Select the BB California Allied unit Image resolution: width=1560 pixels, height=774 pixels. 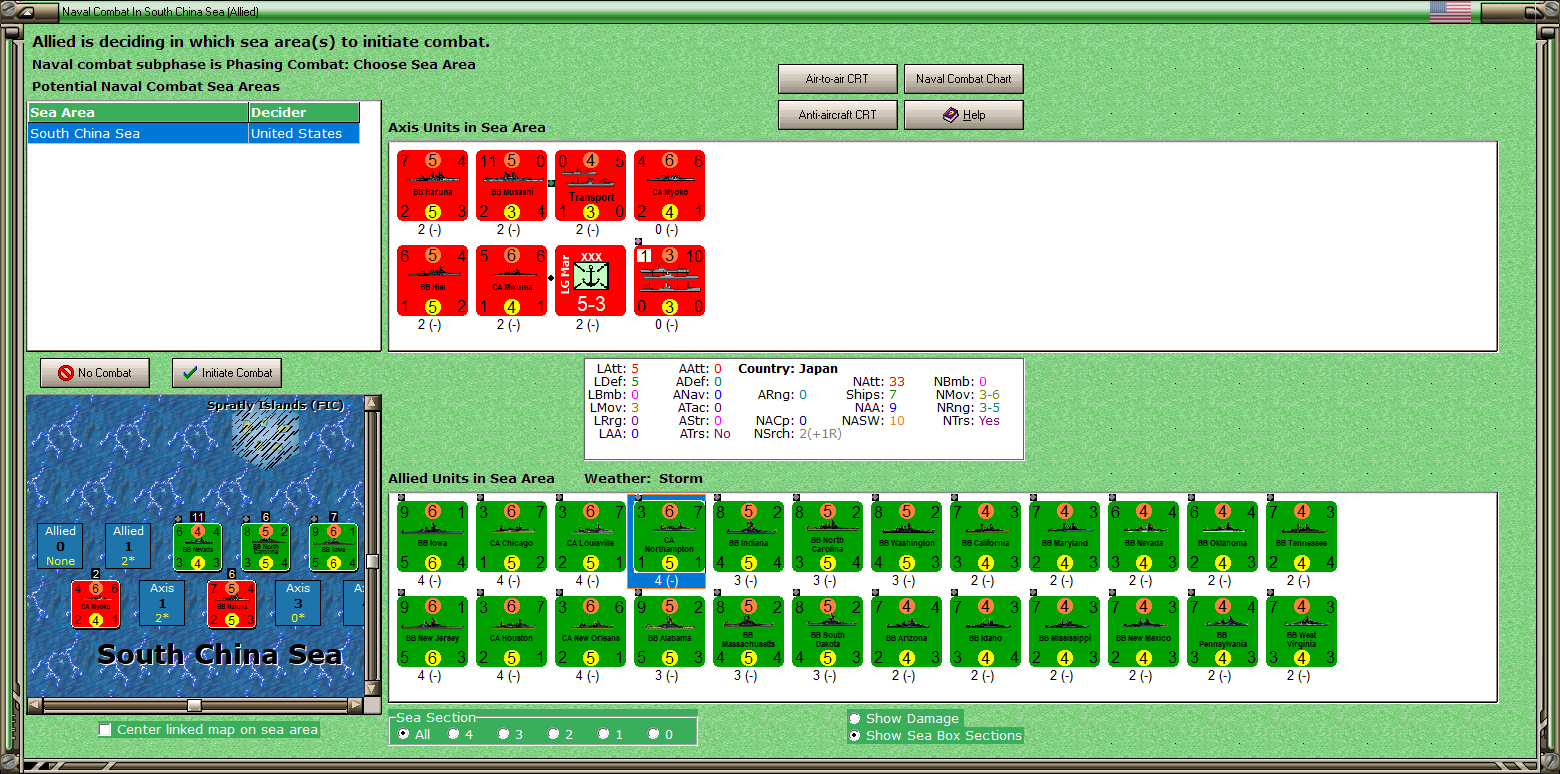coord(986,537)
